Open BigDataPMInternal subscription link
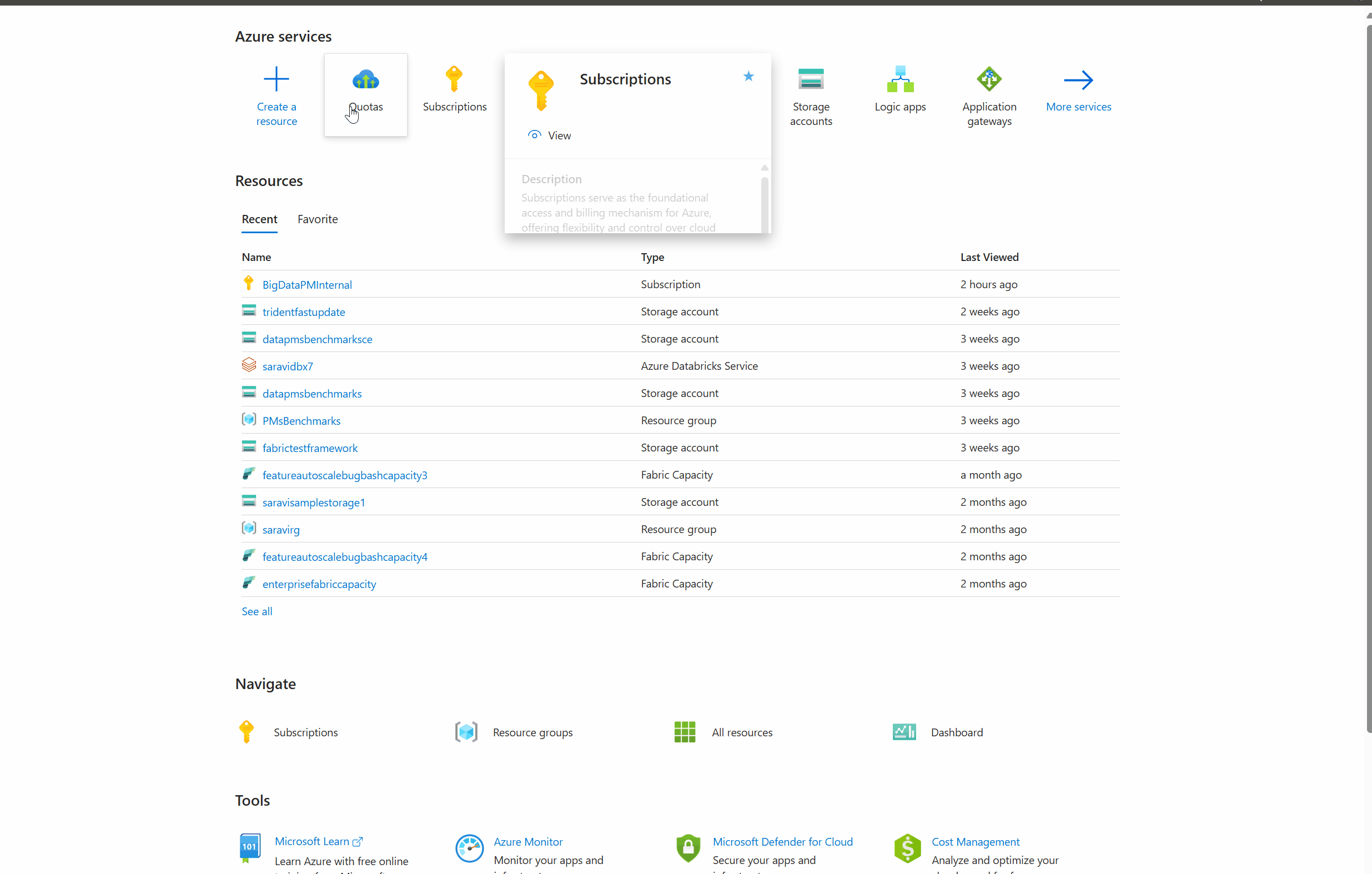 tap(307, 285)
